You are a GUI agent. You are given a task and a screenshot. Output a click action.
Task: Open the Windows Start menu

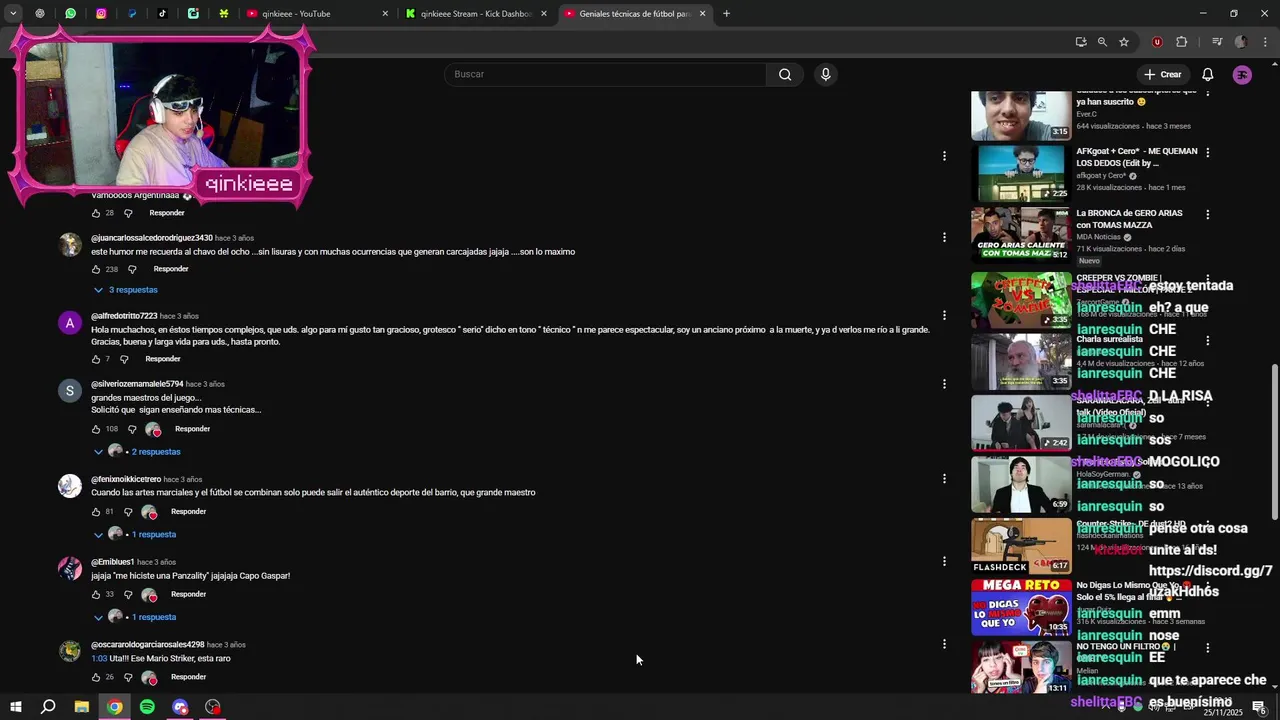[16, 707]
